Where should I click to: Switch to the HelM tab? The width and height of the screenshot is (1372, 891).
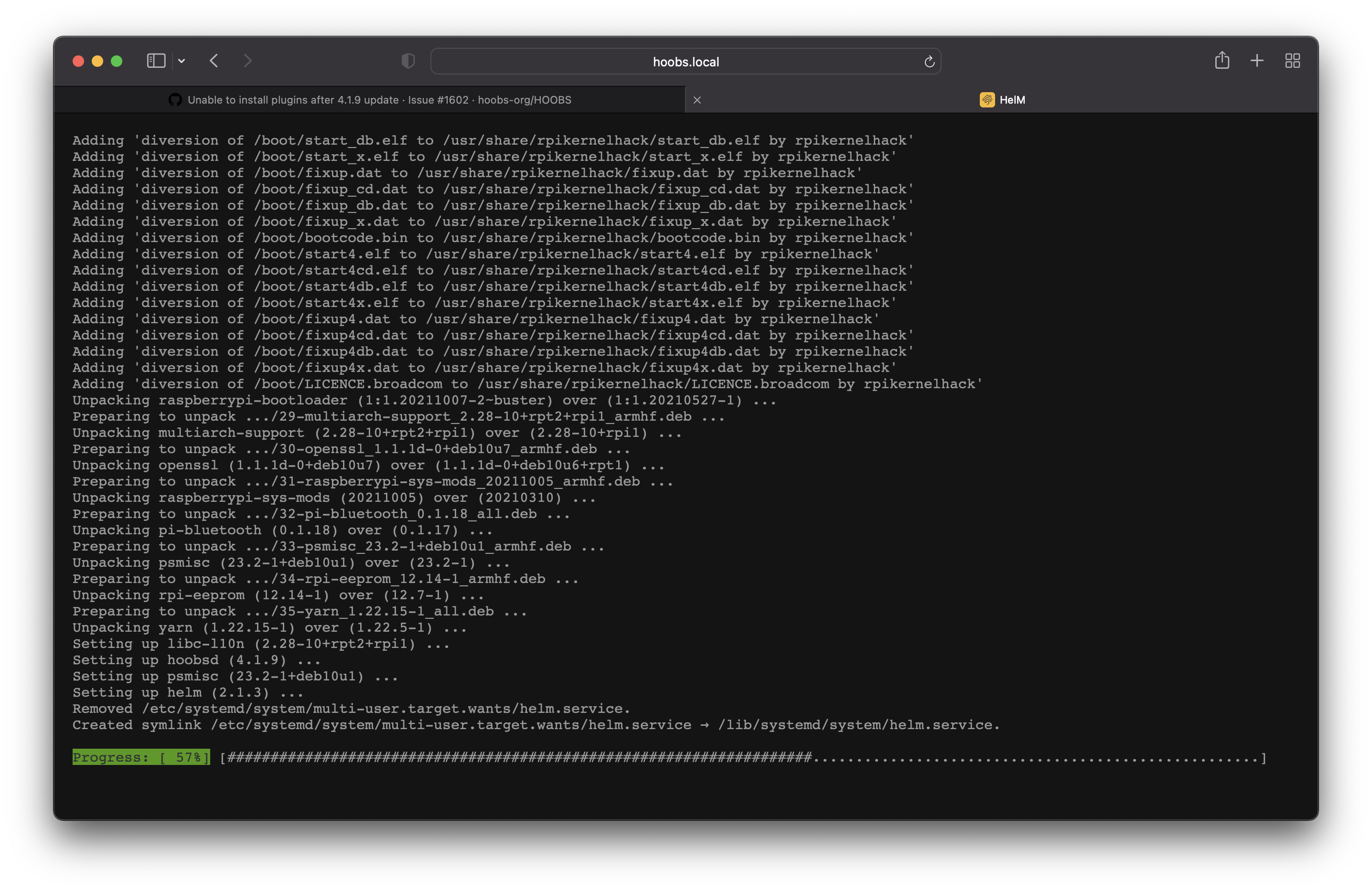pos(1013,100)
